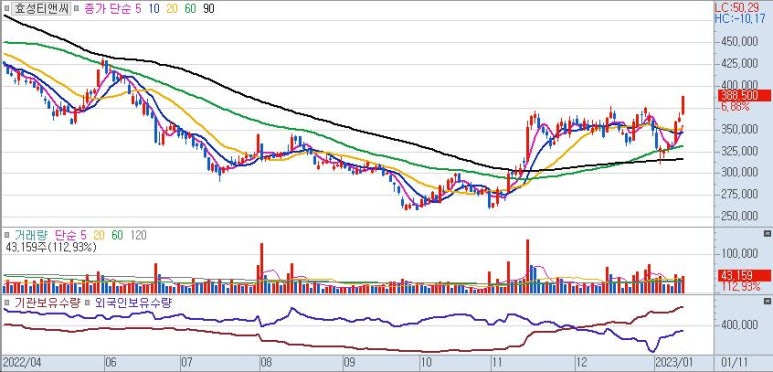Close the holdings panel with its X button
This screenshot has height=372, width=773.
point(767,300)
